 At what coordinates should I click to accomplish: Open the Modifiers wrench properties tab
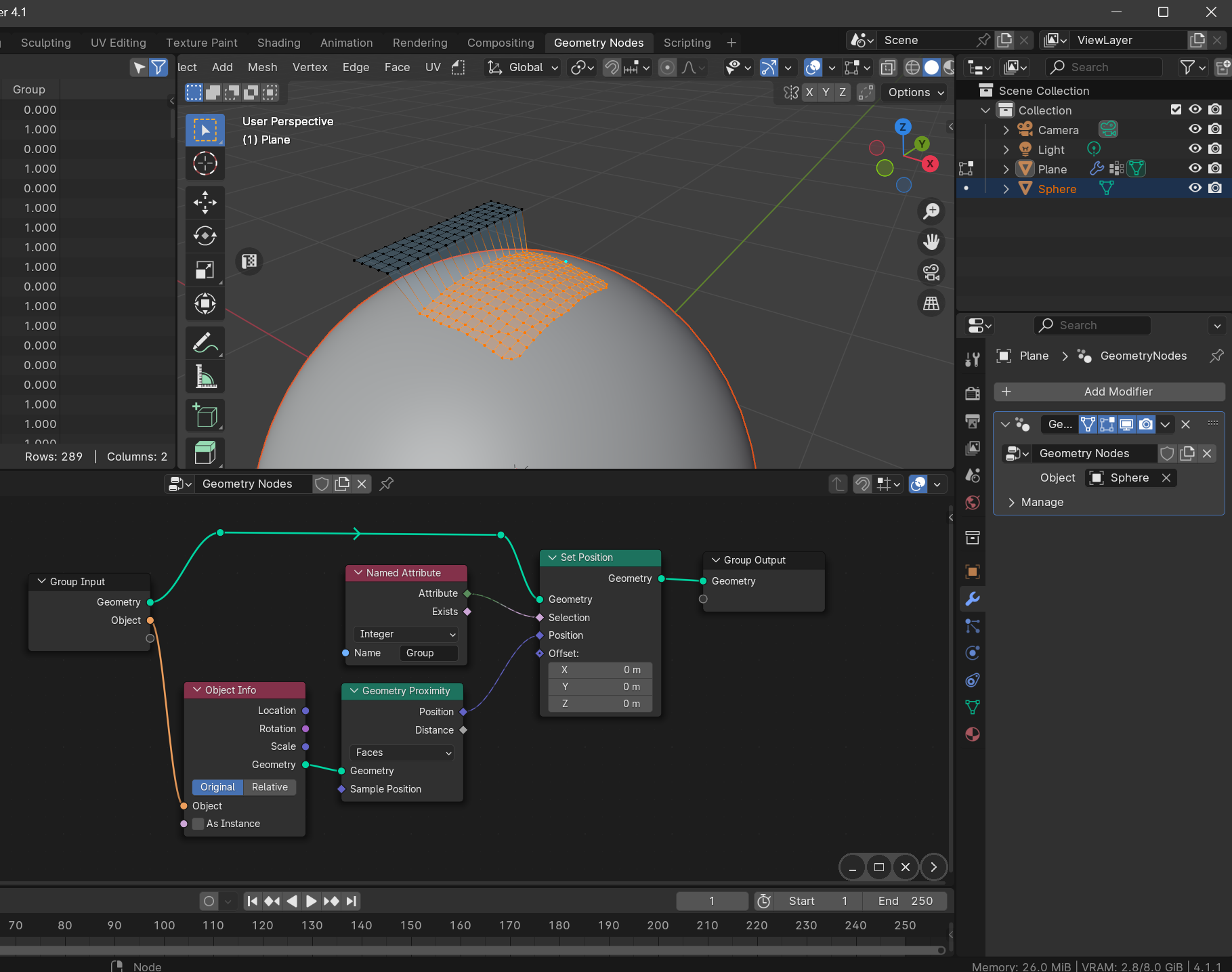973,599
